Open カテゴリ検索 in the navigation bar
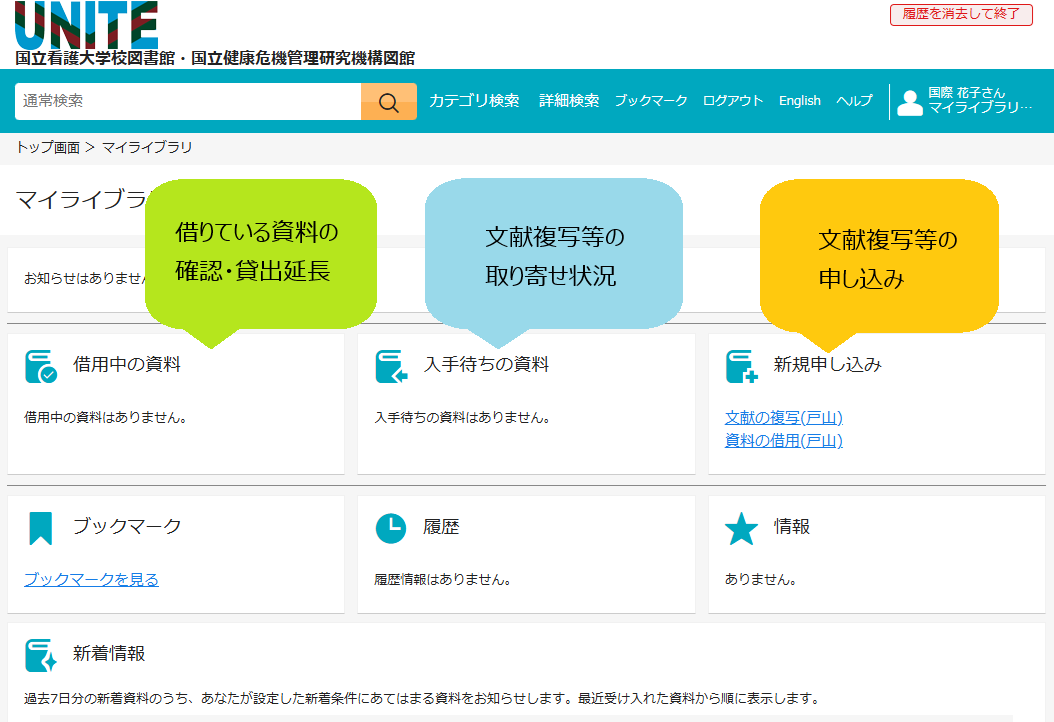Screen dimensions: 1054x722 [x=474, y=101]
